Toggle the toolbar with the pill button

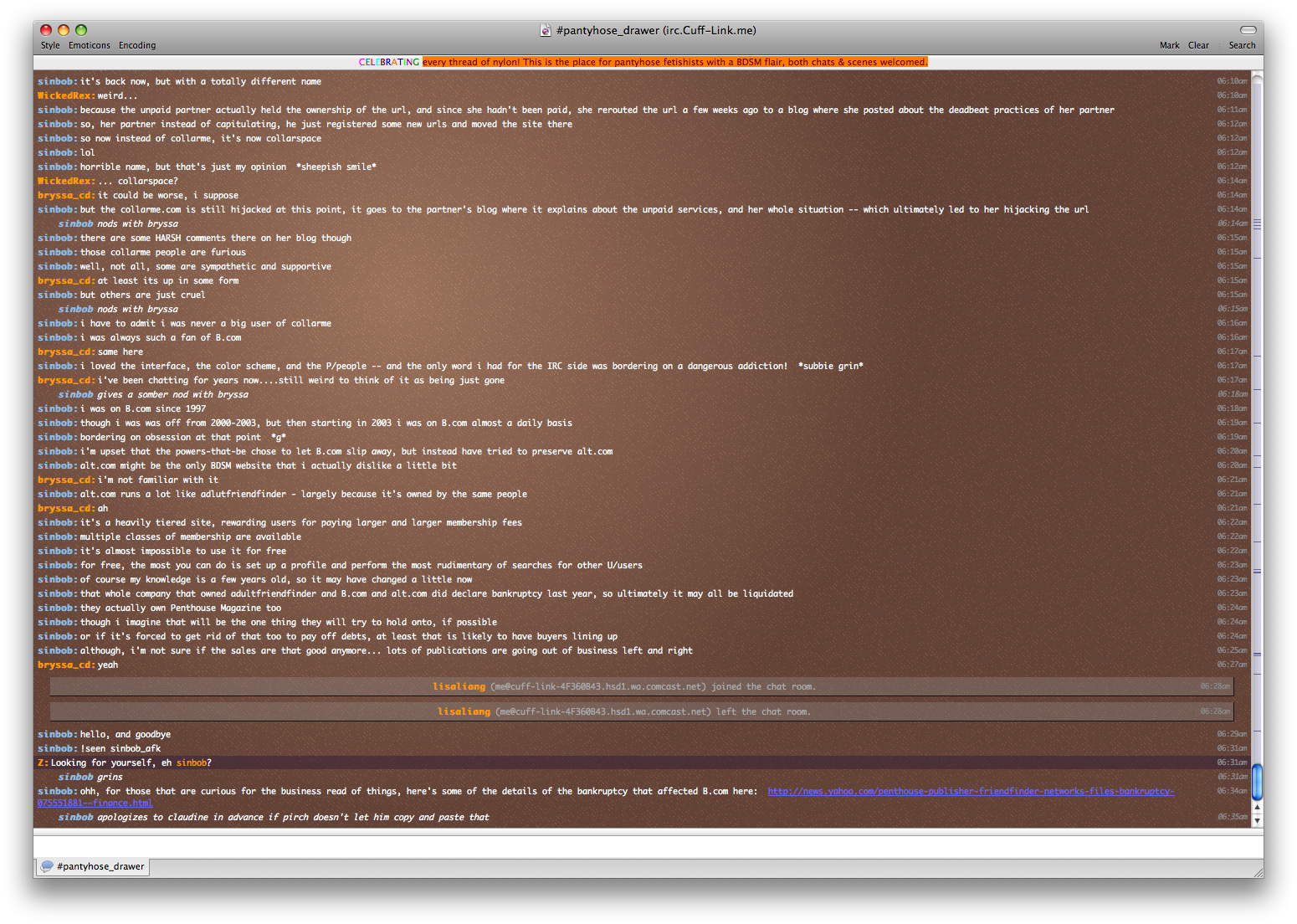click(1248, 30)
